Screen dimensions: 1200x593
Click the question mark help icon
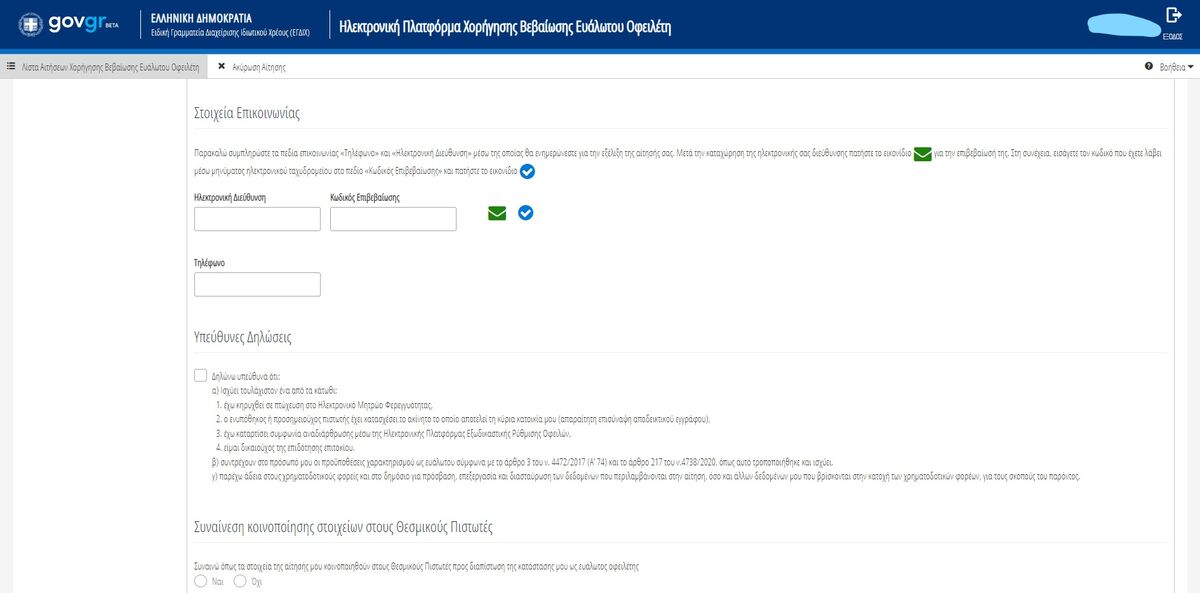[x=1149, y=66]
